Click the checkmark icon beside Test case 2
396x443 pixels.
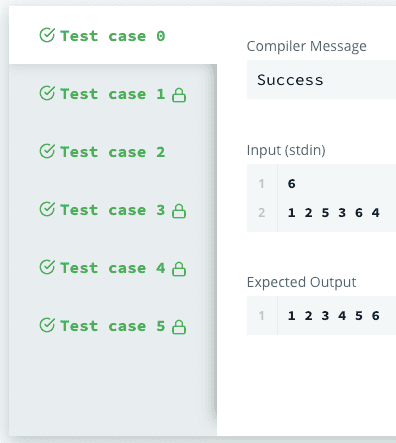click(x=47, y=151)
